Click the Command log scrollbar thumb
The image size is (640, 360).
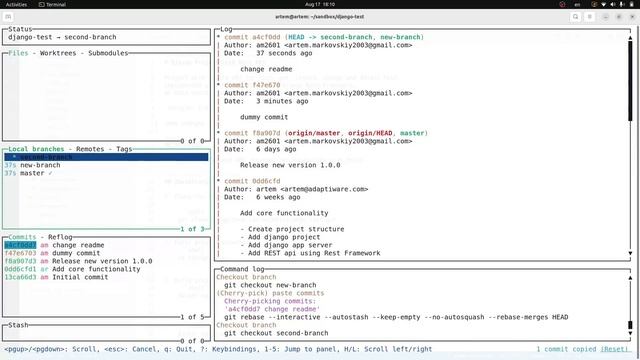pos(630,325)
